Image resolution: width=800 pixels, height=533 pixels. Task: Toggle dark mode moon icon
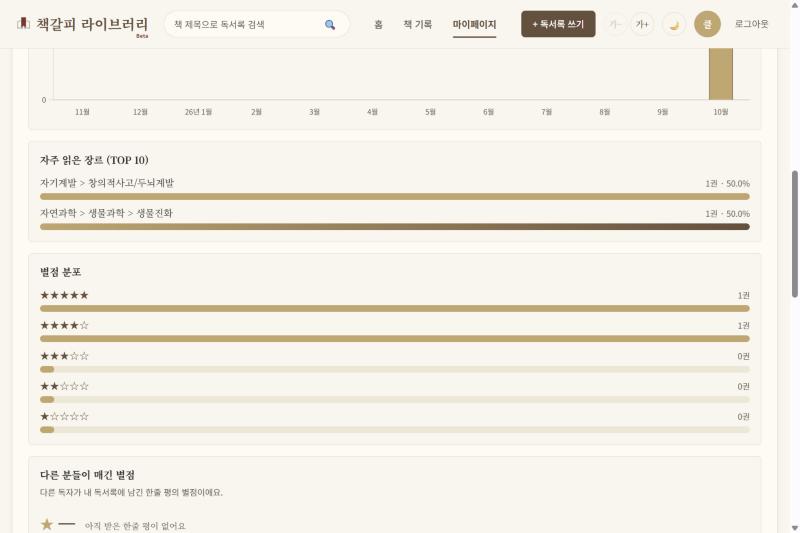(x=674, y=24)
